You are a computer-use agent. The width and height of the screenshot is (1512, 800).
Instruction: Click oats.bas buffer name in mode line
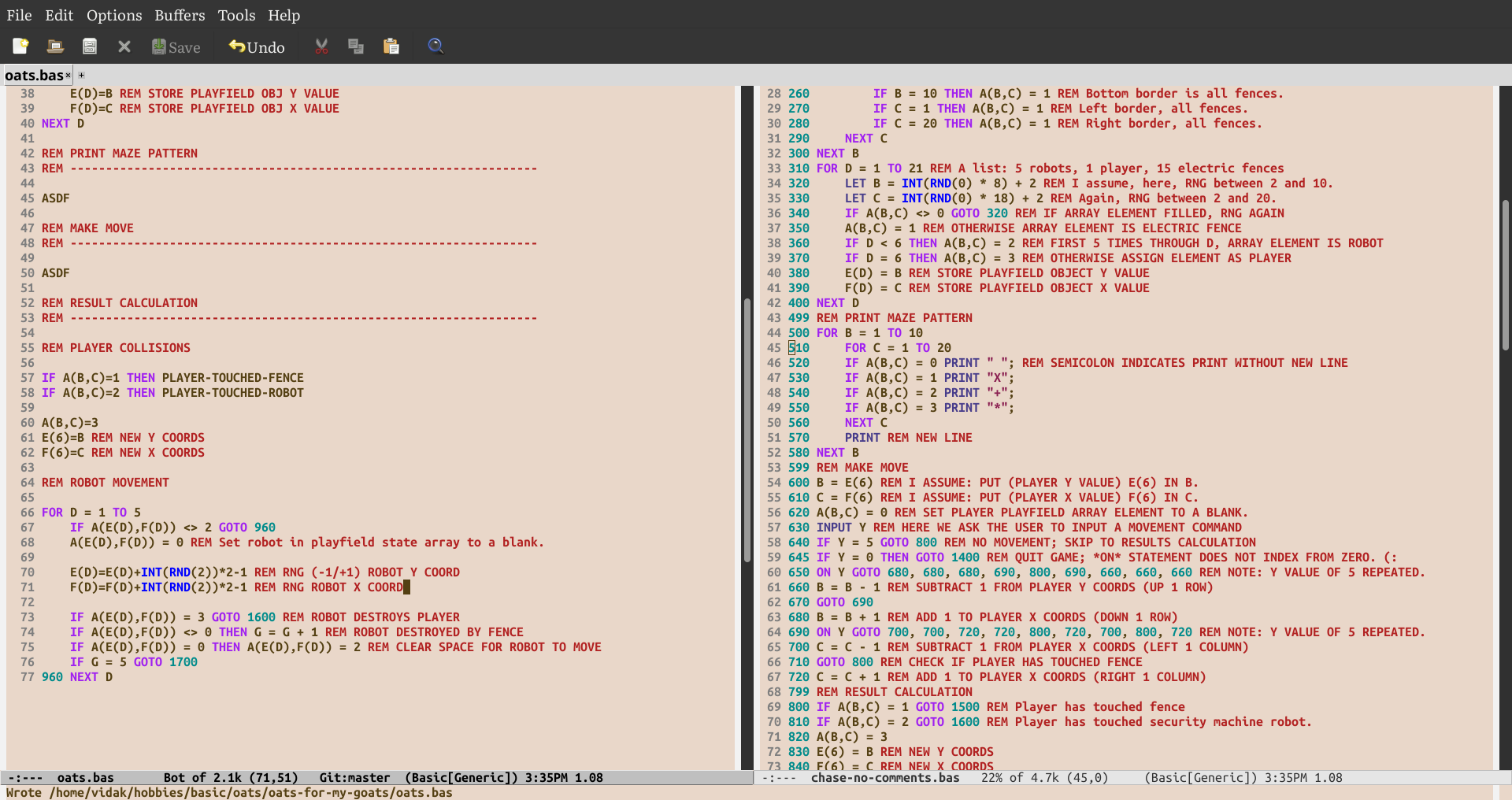86,777
